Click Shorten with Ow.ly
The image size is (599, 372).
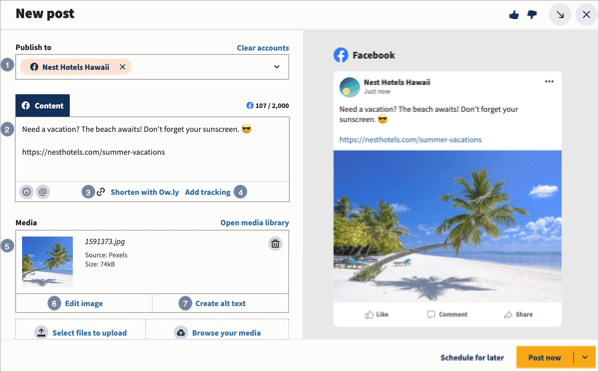[x=145, y=192]
